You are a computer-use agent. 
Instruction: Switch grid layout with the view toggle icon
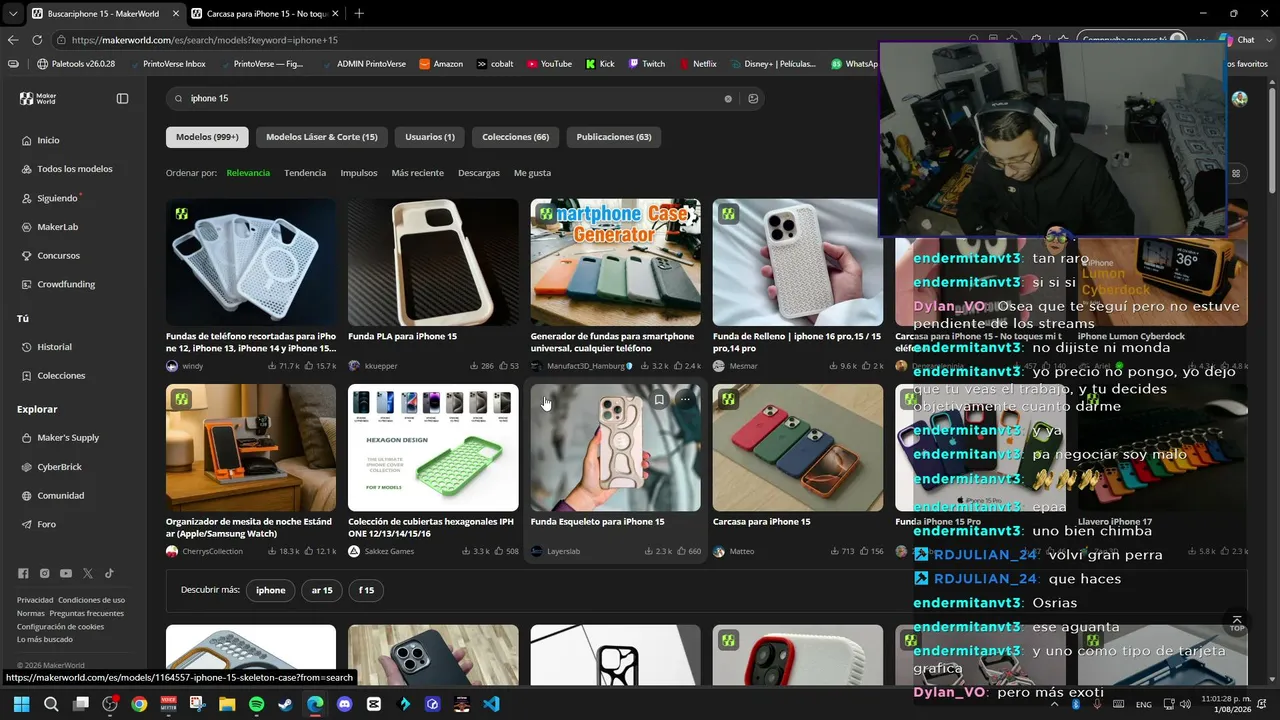point(1236,173)
